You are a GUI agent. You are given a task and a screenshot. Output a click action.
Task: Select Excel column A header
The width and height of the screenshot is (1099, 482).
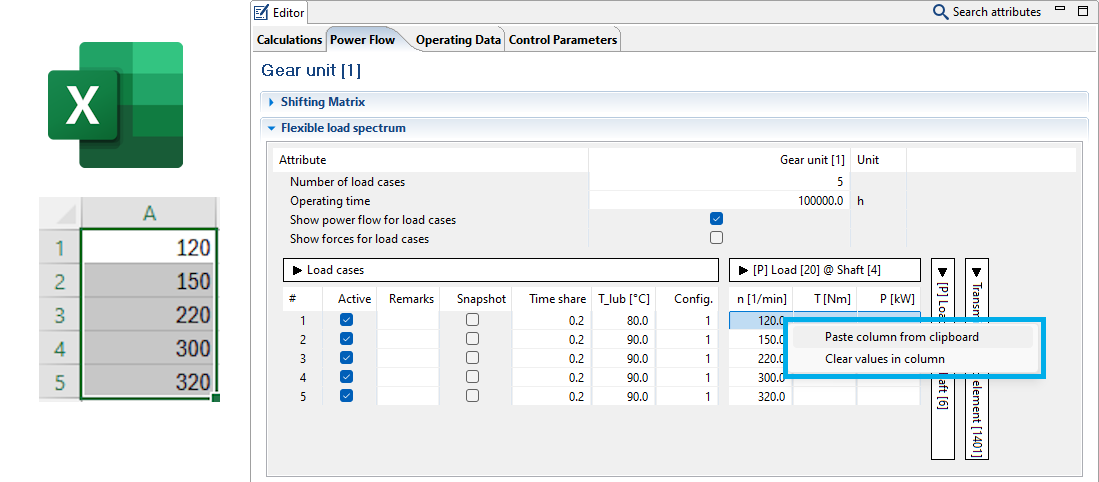149,213
